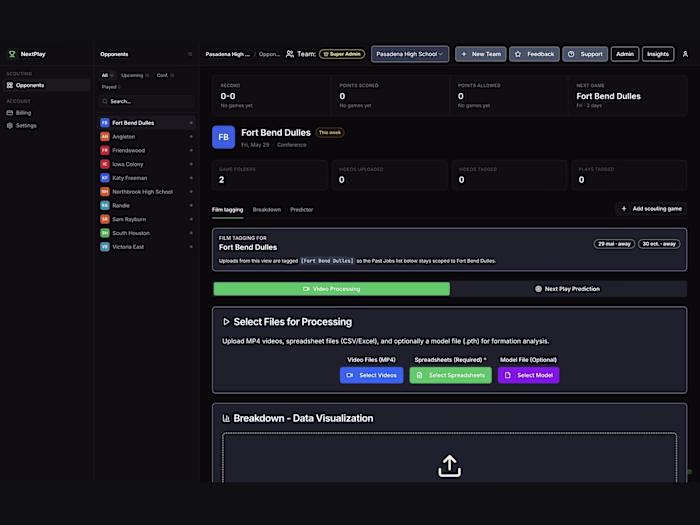Click the Super Admin badge
The width and height of the screenshot is (700, 525).
[342, 54]
